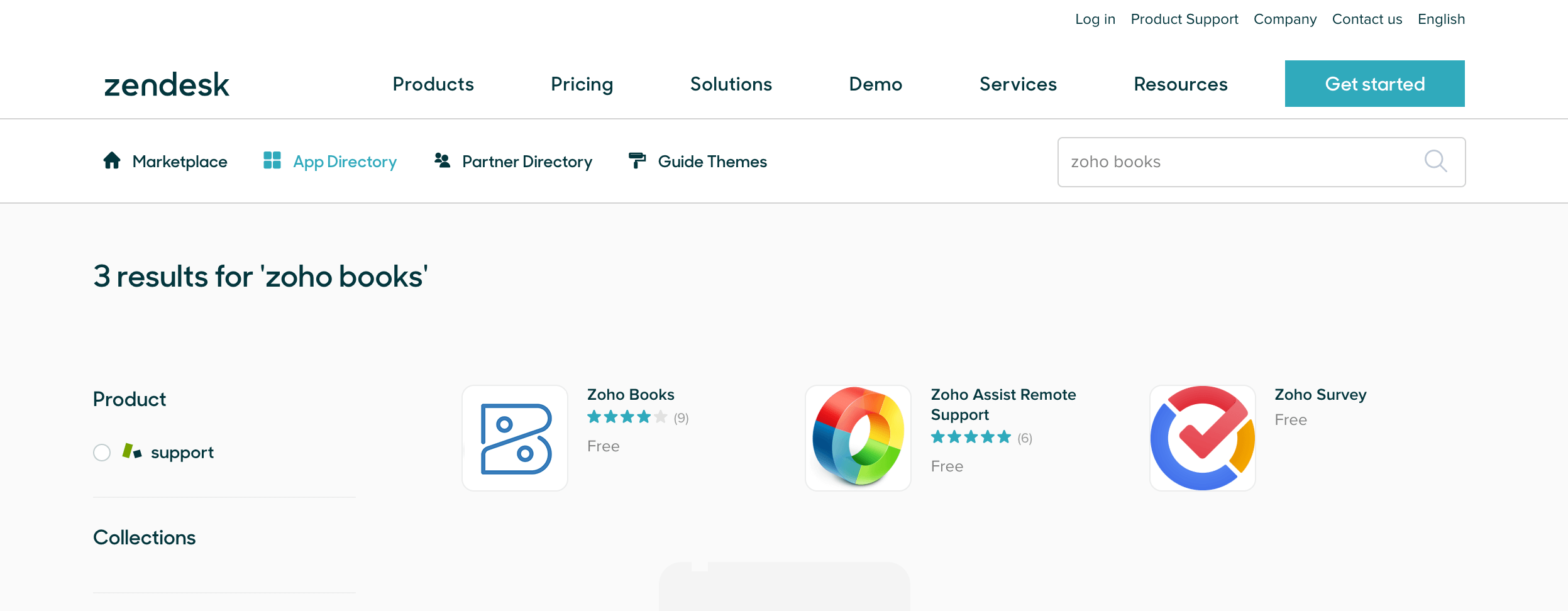The image size is (1568, 611).
Task: Click the Zoho Books star rating
Action: 627,417
